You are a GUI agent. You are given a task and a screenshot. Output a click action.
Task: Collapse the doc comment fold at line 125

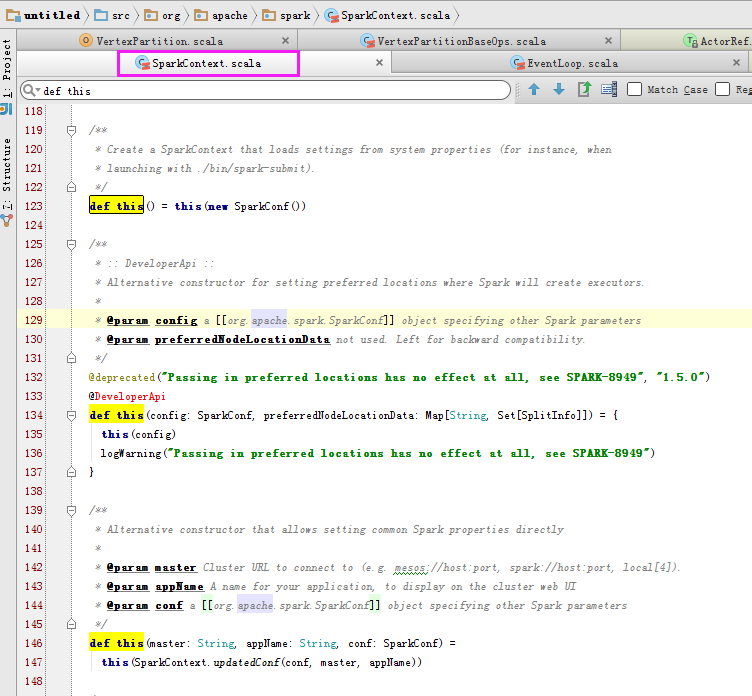pos(71,245)
